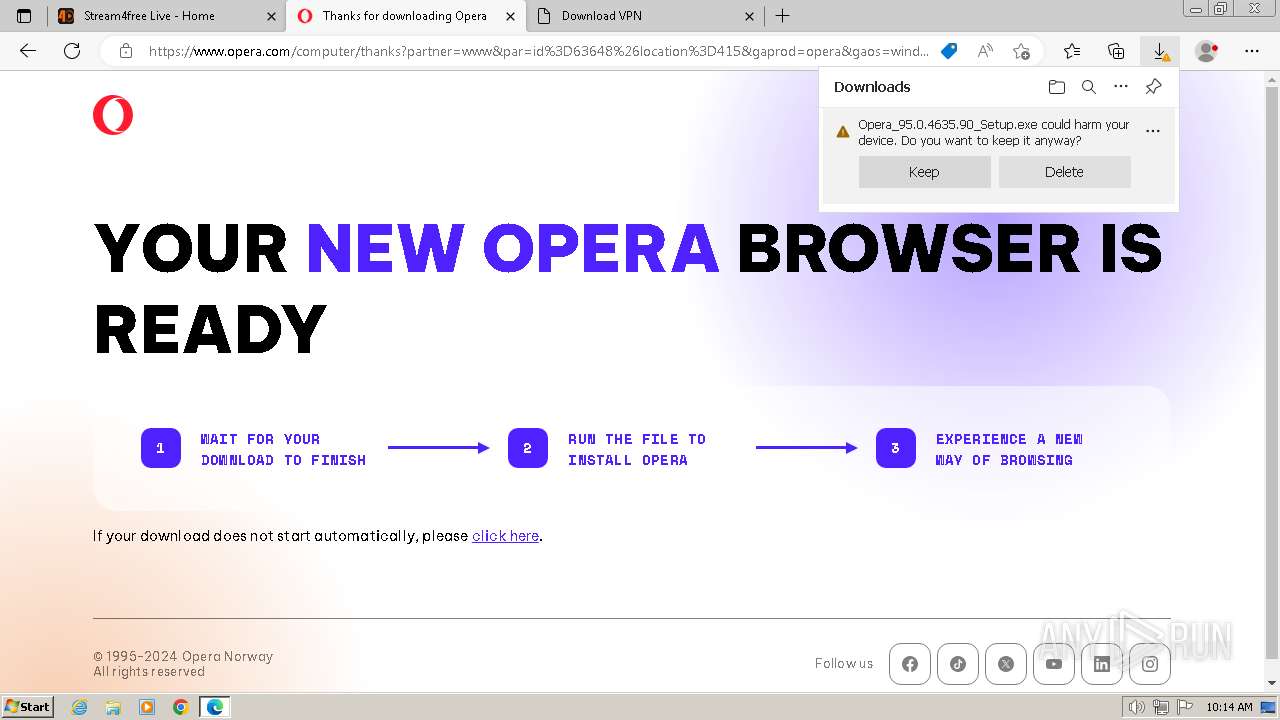The width and height of the screenshot is (1280, 720).
Task: Open the Windows Start menu
Action: pos(28,706)
